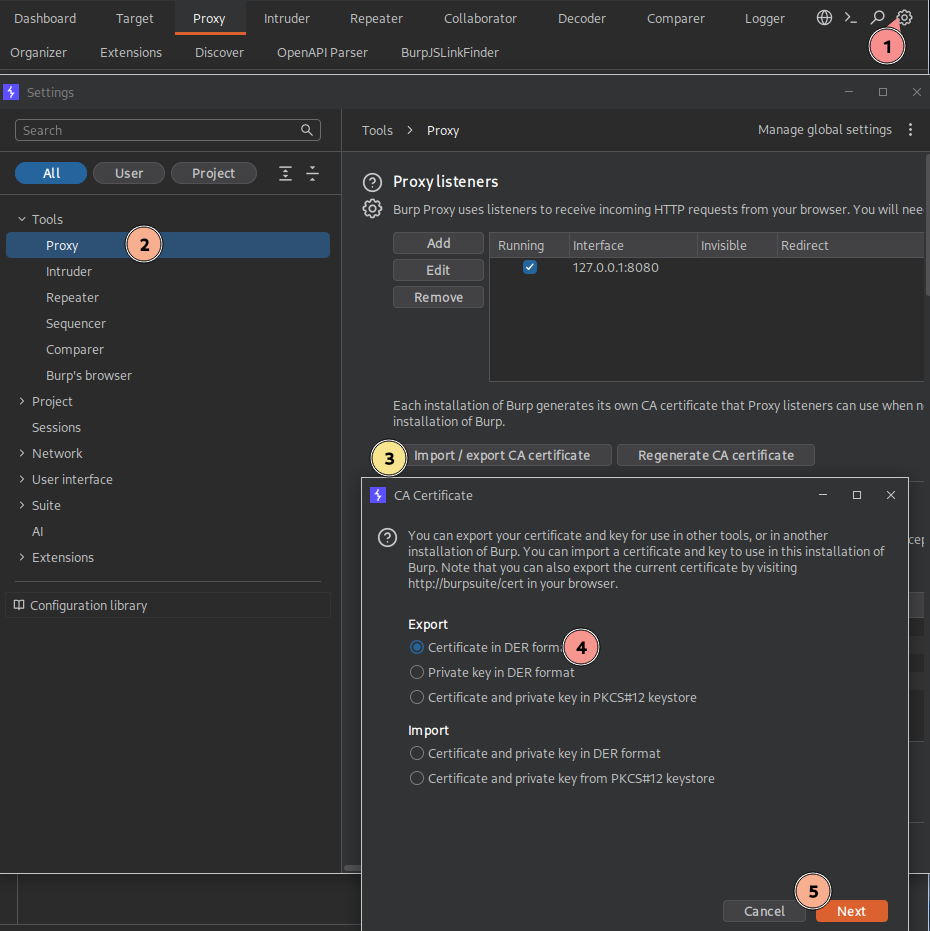Click Edit proxy listener button
930x931 pixels.
pos(438,270)
